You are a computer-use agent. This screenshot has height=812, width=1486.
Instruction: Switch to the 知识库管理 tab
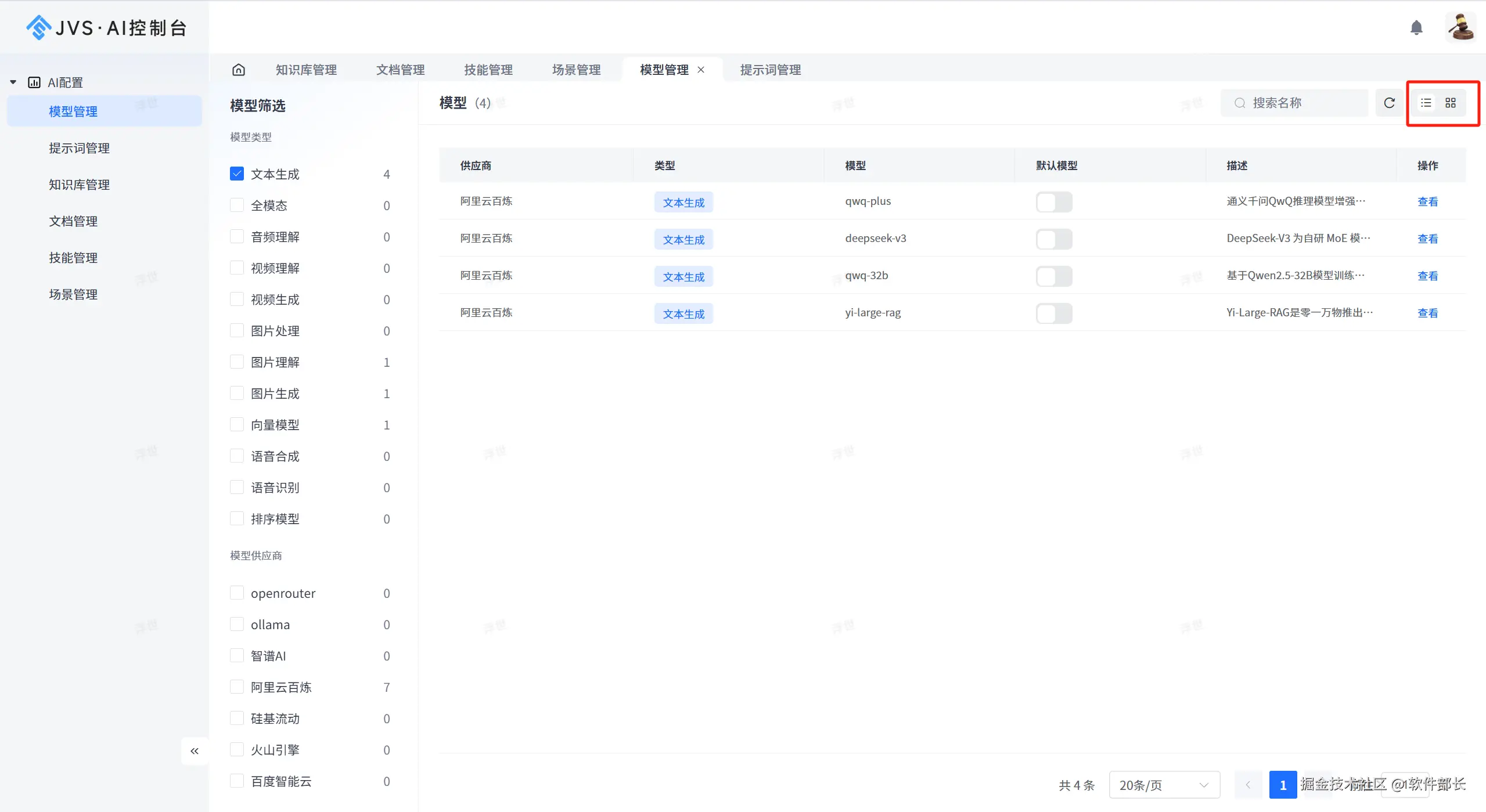click(306, 70)
